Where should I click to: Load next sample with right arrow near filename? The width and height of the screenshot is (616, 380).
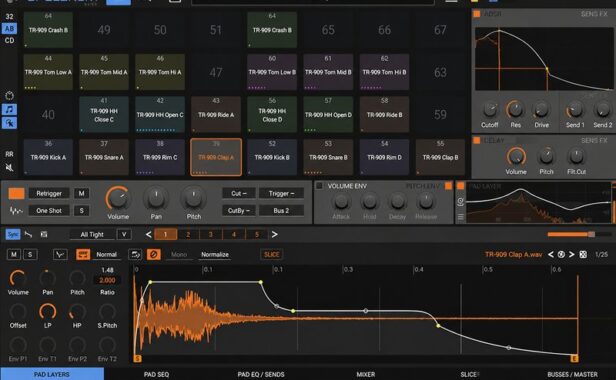coord(572,255)
